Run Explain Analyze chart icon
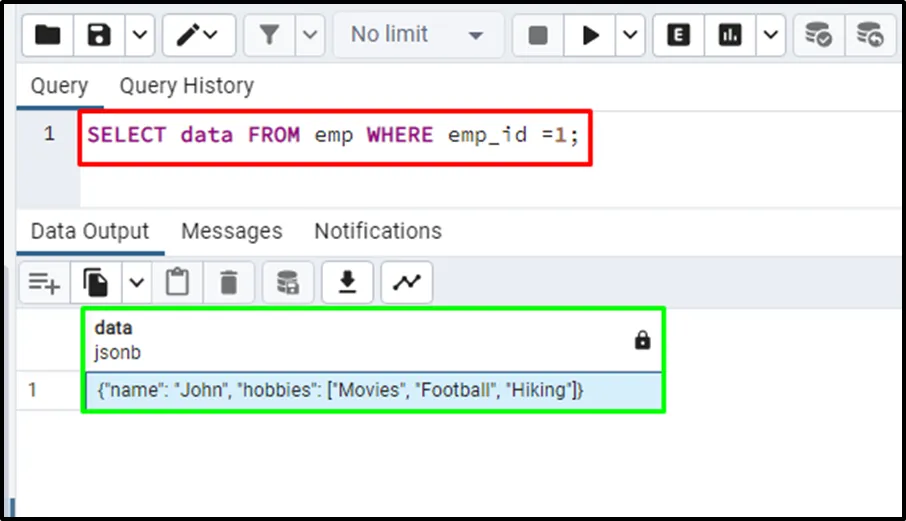 click(x=730, y=35)
